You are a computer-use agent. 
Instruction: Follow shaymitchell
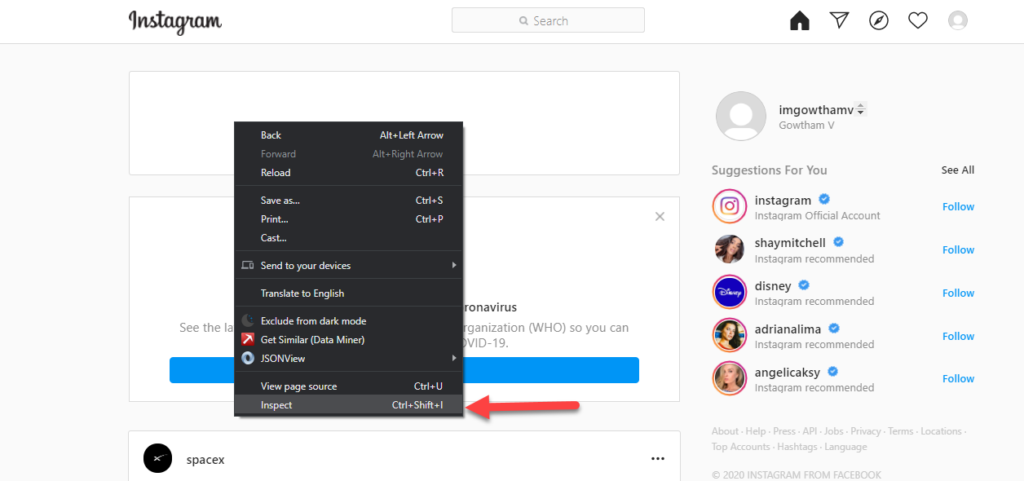pos(958,250)
